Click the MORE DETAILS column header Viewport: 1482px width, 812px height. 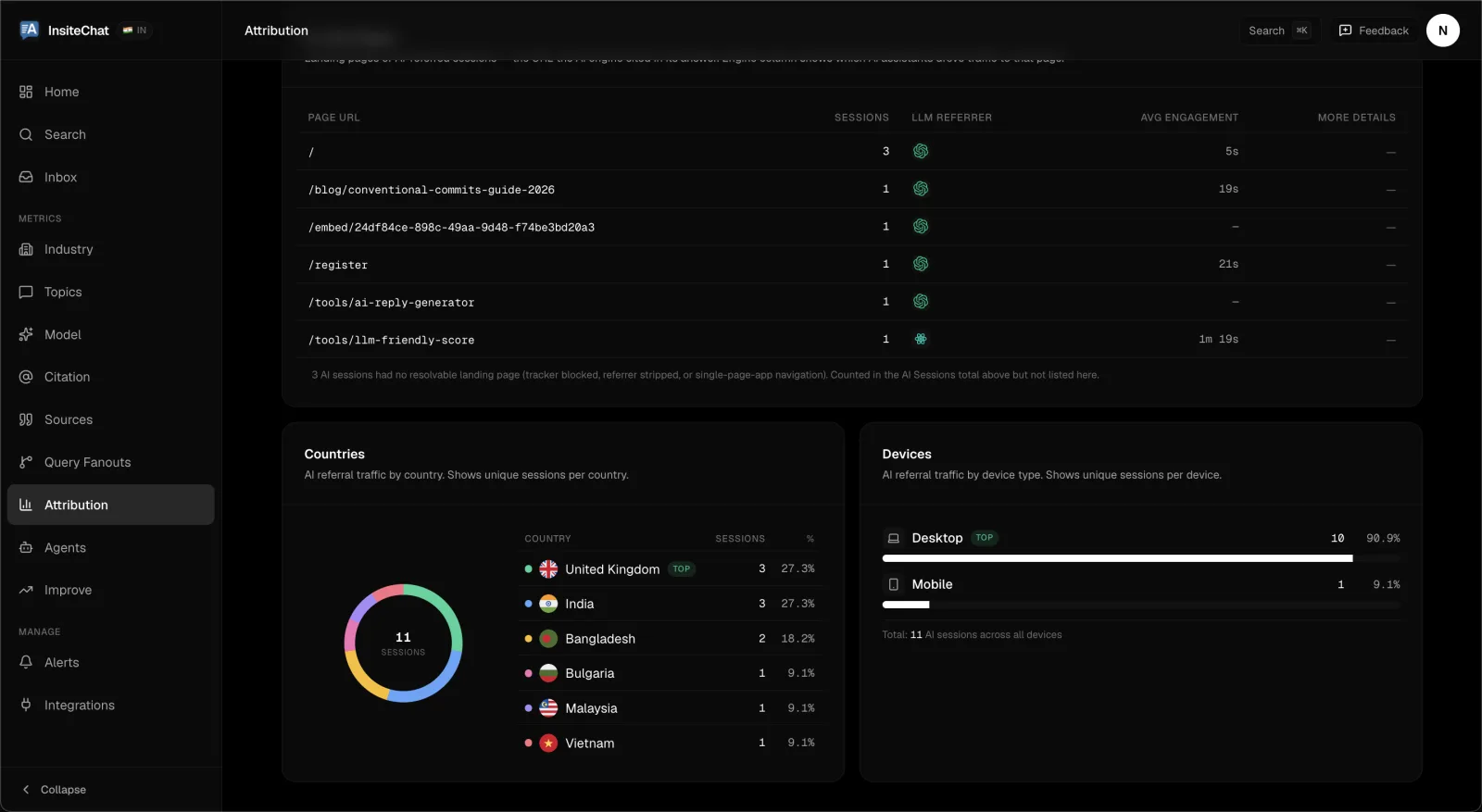click(1357, 118)
